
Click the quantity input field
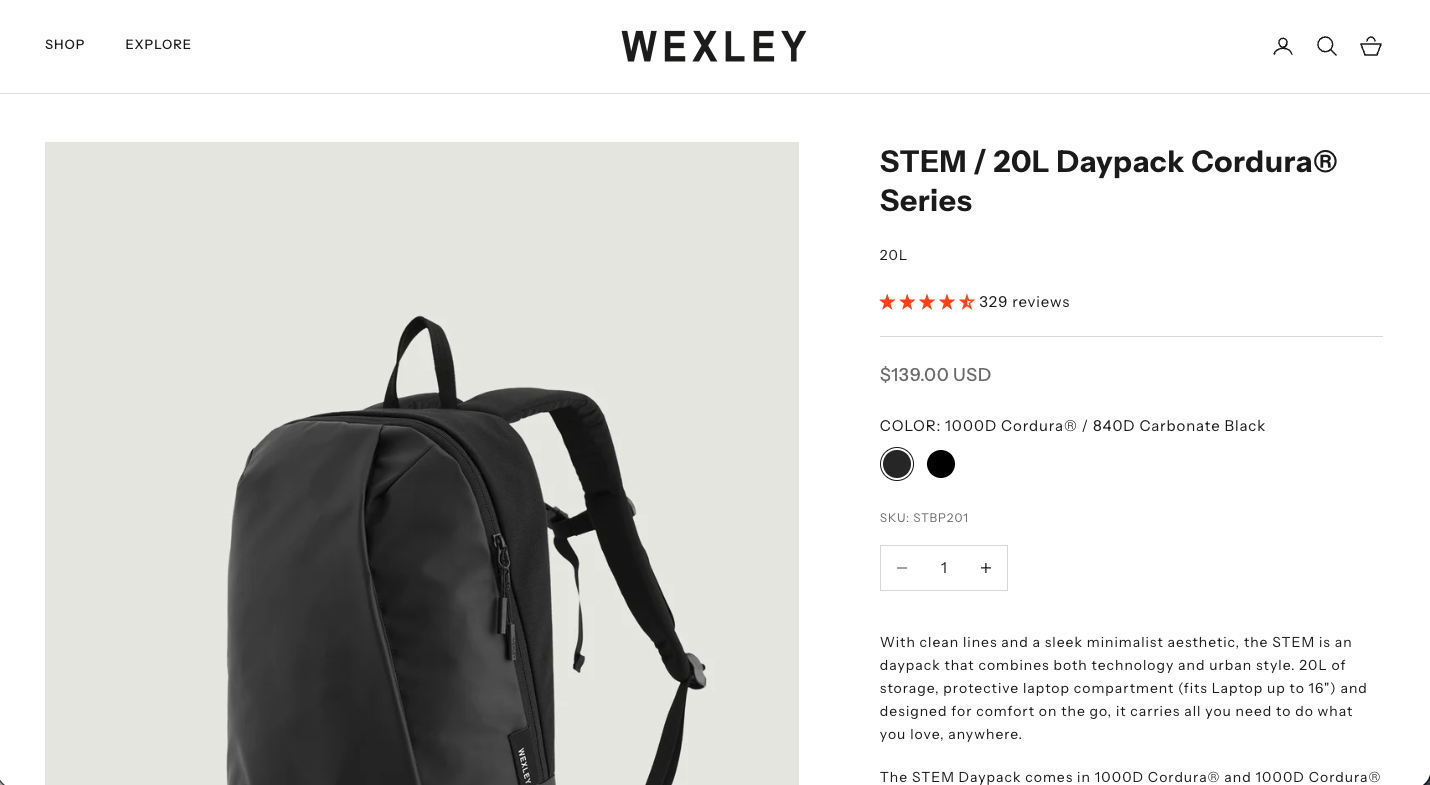coord(944,568)
